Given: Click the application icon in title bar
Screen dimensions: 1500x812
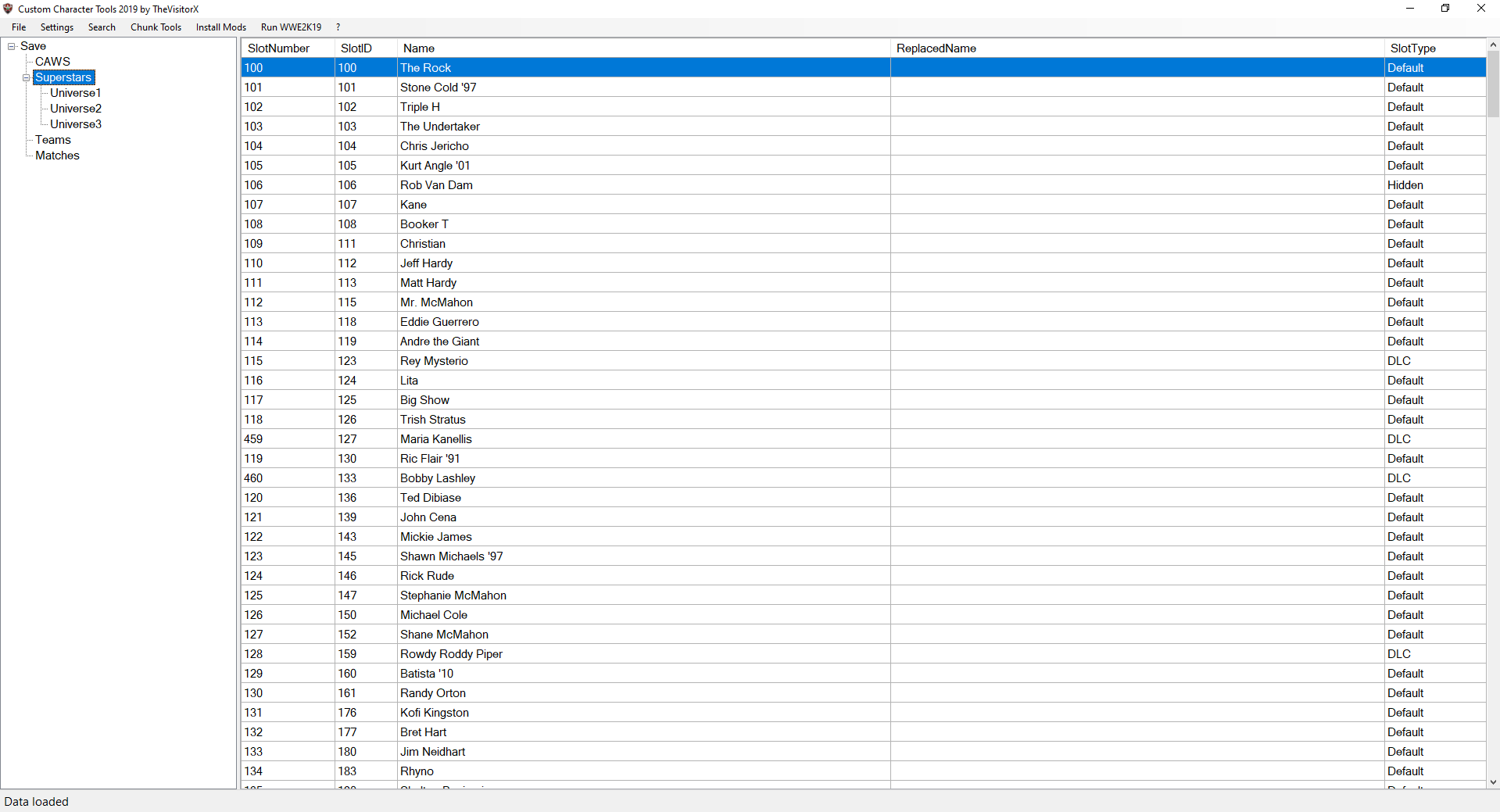Looking at the screenshot, I should pos(9,9).
